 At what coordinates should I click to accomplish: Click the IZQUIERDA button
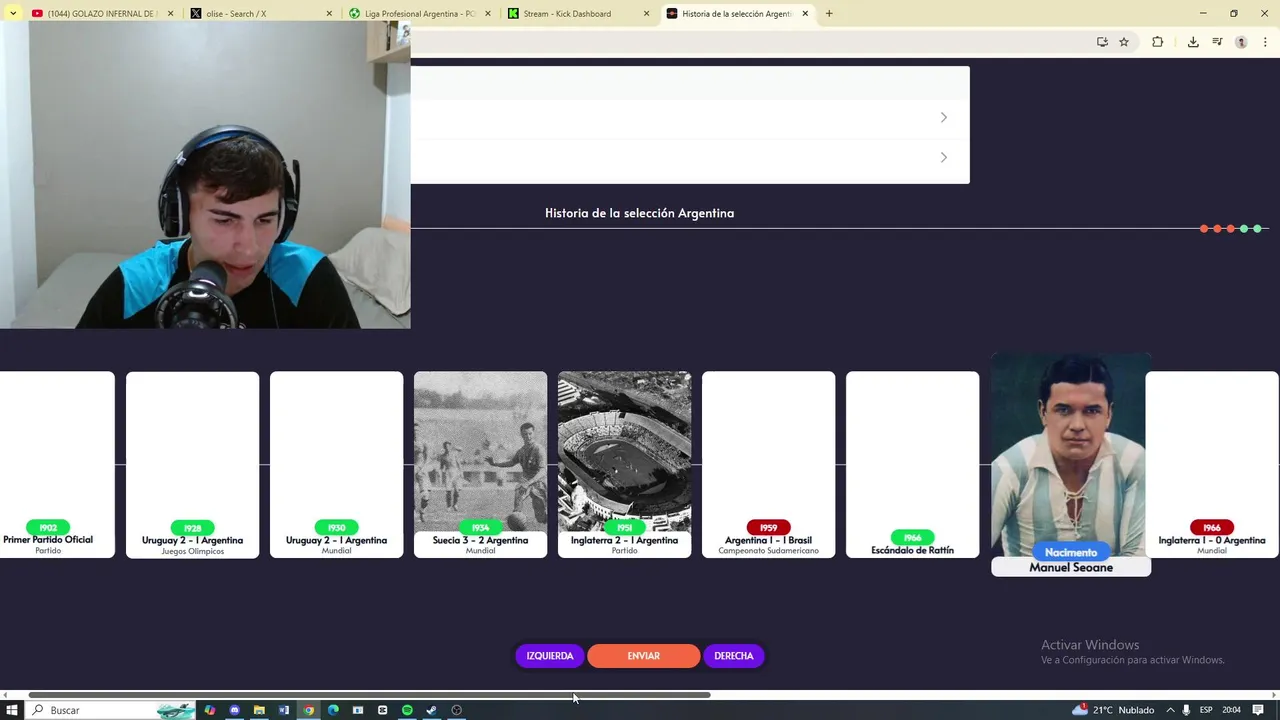[x=550, y=656]
